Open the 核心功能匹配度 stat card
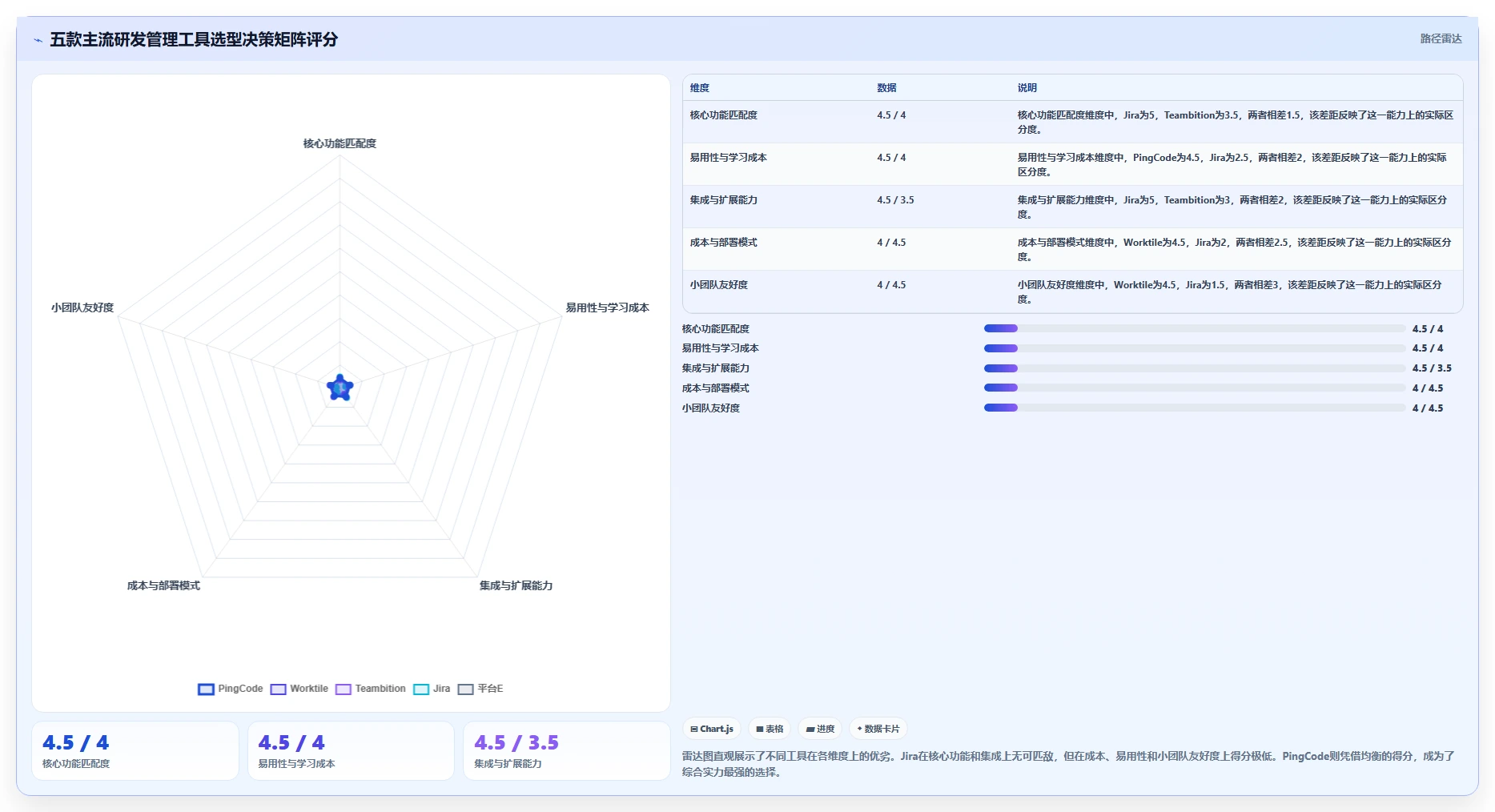 135,751
